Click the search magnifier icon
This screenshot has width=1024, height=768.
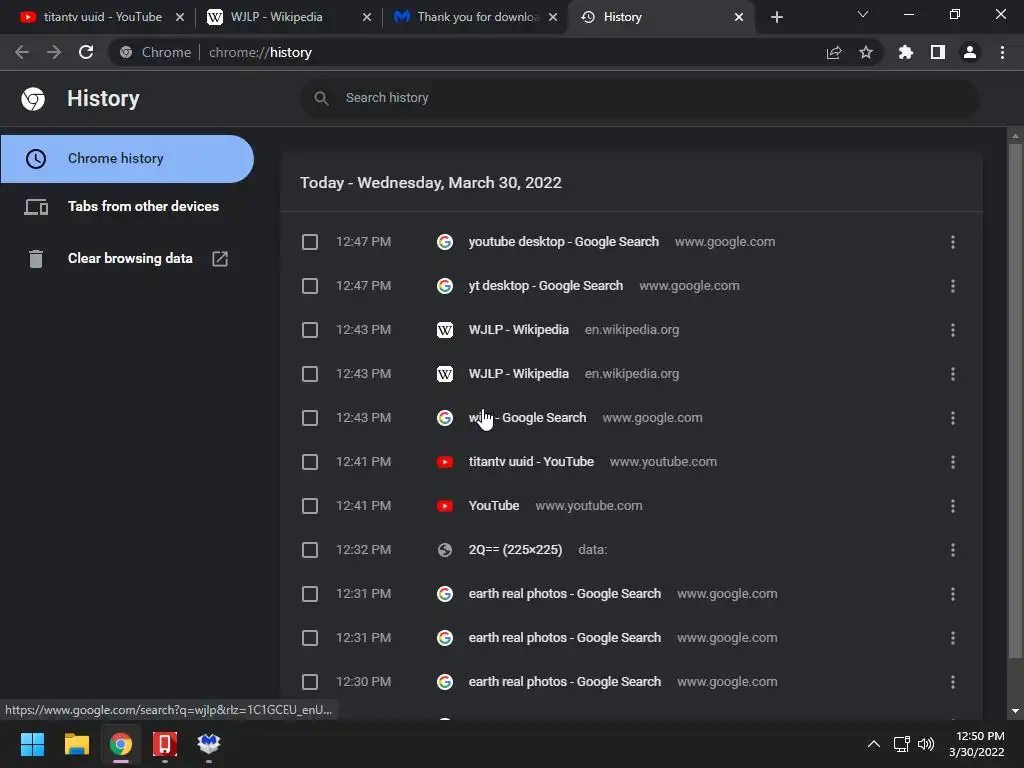coord(321,98)
